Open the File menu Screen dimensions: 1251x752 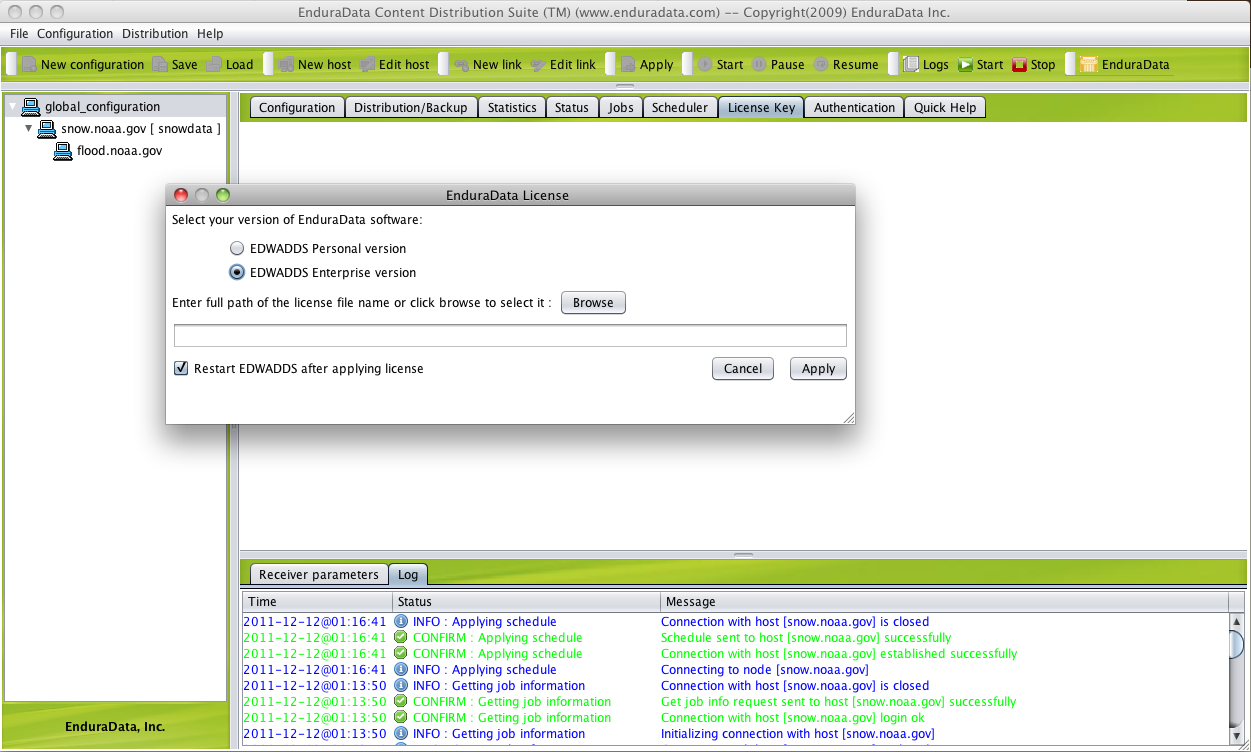coord(19,34)
